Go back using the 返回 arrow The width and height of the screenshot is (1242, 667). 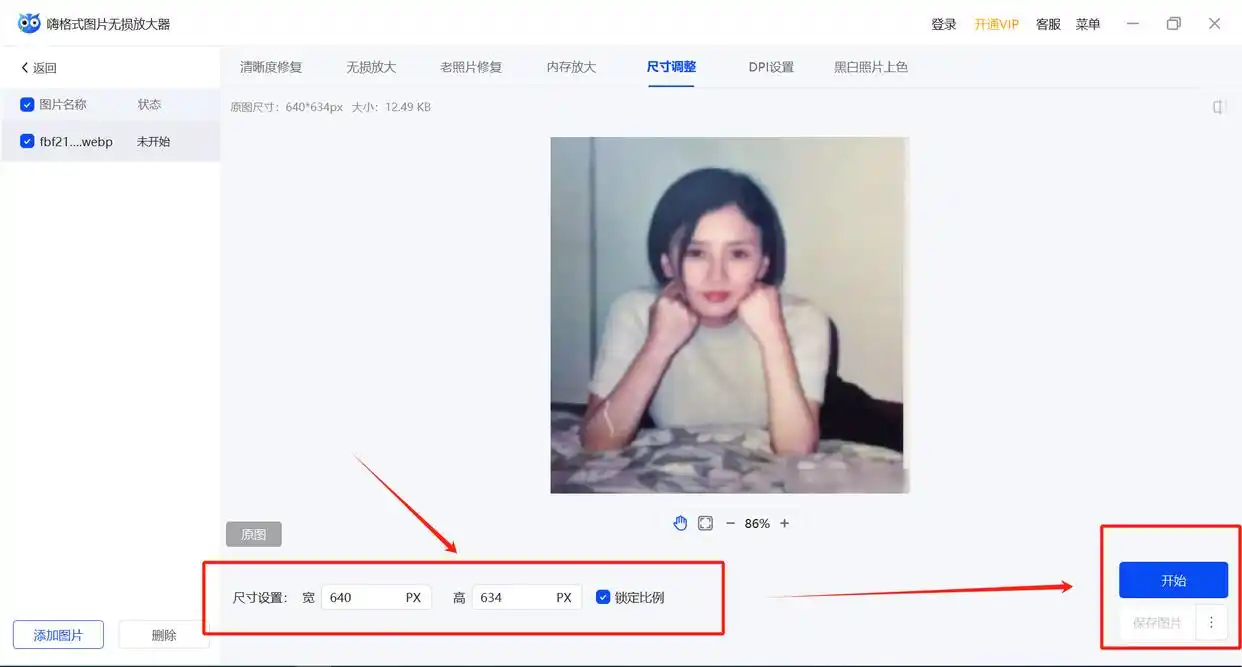click(x=38, y=68)
